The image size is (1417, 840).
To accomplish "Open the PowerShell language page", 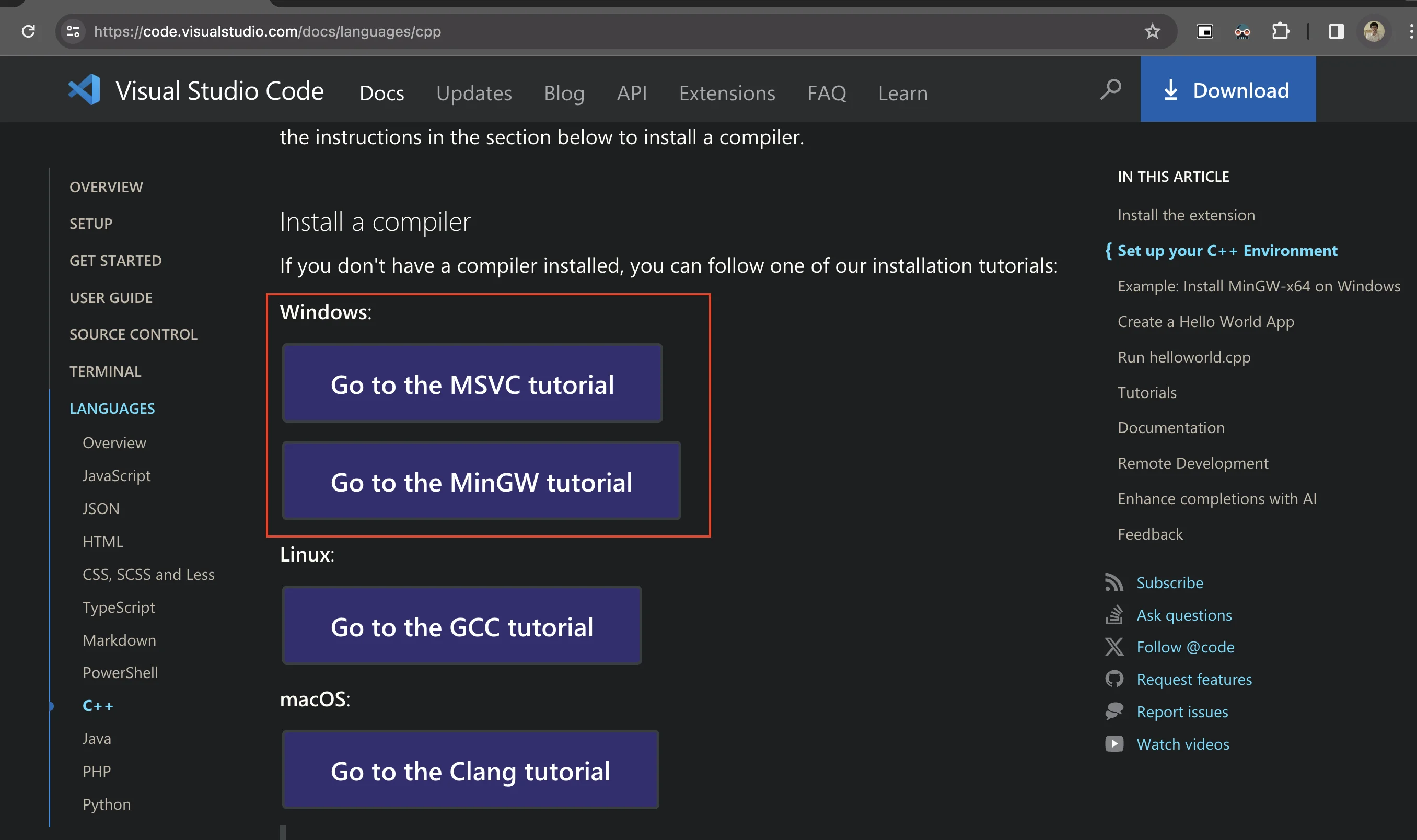I will coord(120,673).
